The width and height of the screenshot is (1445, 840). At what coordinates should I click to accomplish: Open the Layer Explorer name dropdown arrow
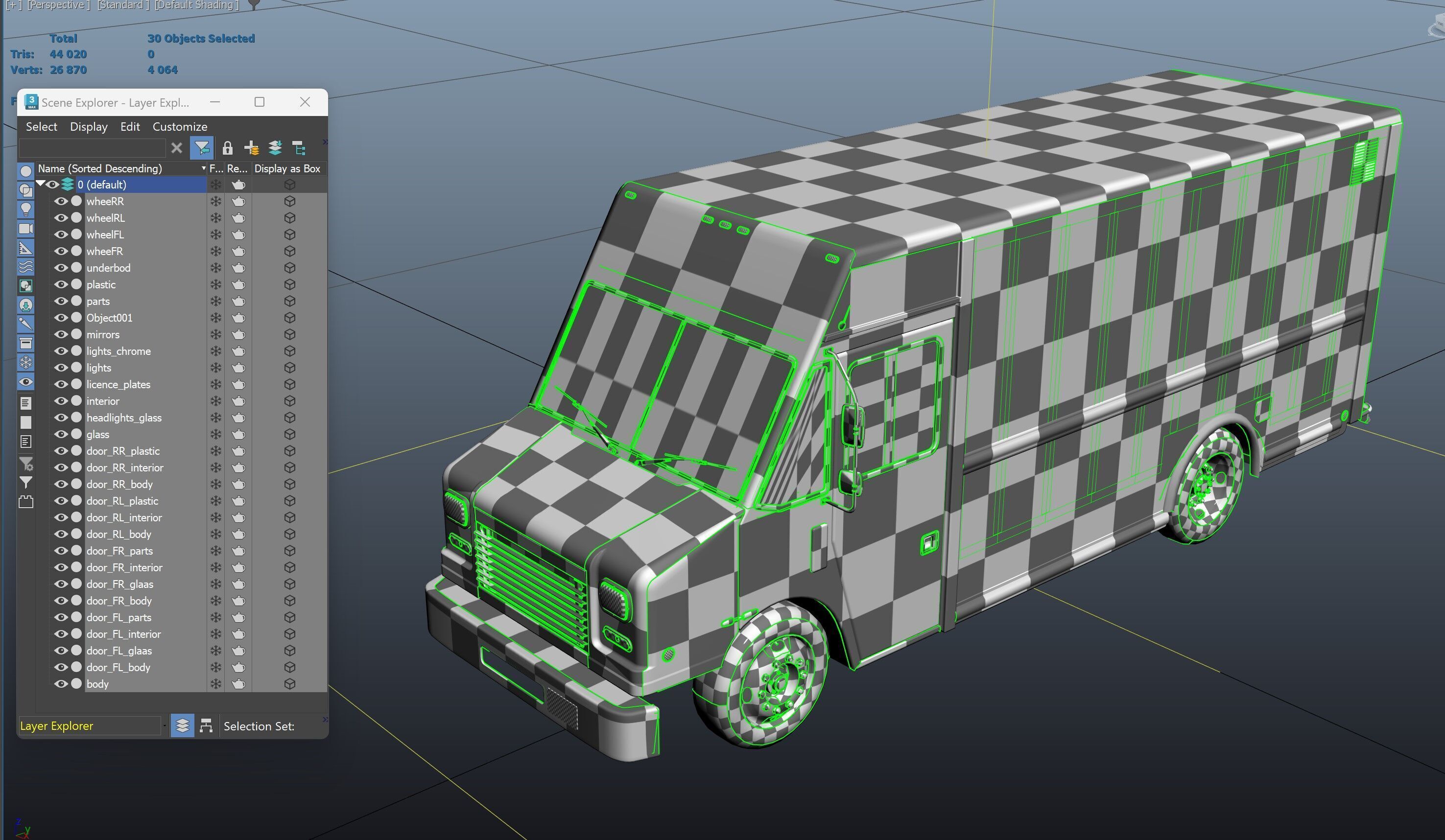[x=165, y=726]
